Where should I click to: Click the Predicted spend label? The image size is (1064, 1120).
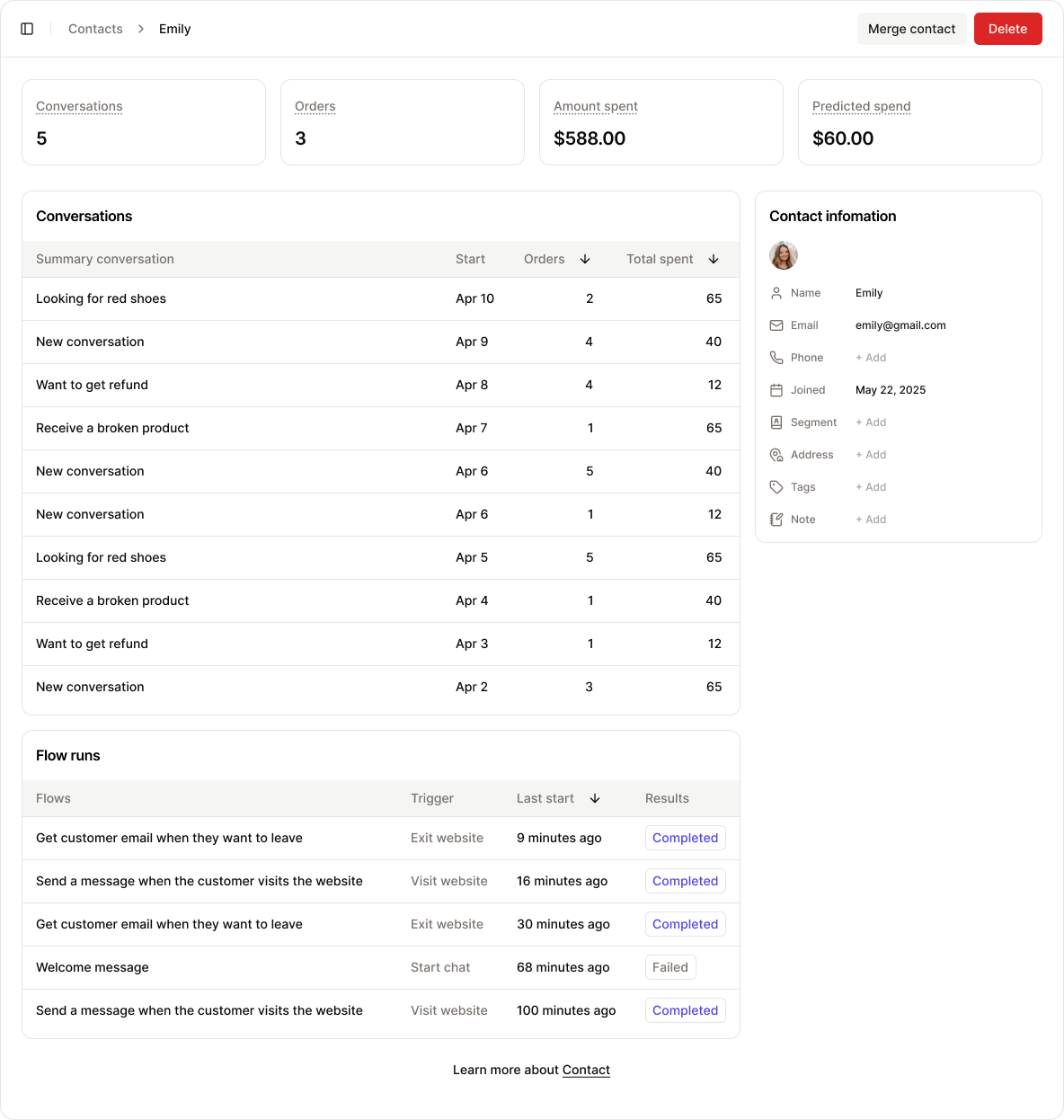tap(862, 106)
